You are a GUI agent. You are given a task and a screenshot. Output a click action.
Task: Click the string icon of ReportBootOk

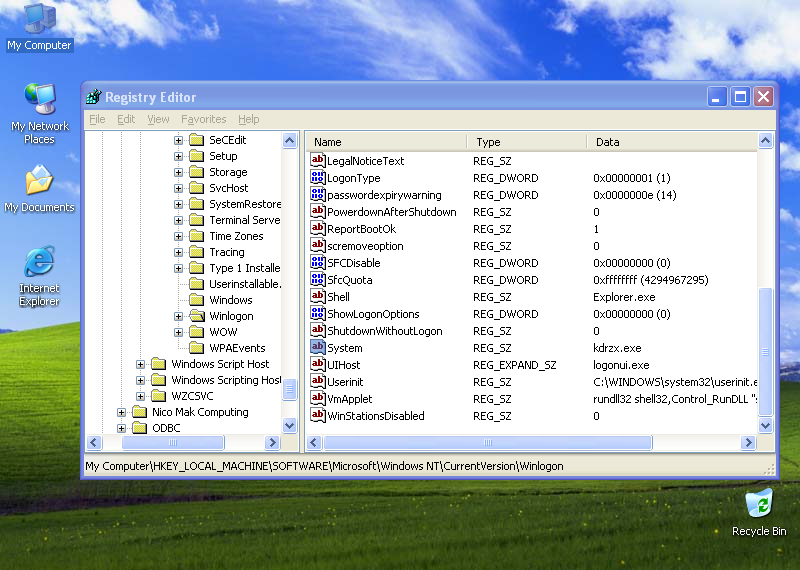point(317,229)
